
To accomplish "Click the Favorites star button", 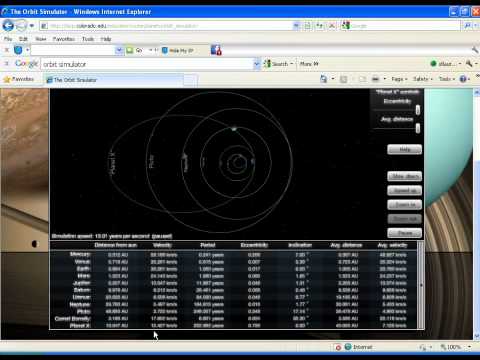I will [19, 79].
